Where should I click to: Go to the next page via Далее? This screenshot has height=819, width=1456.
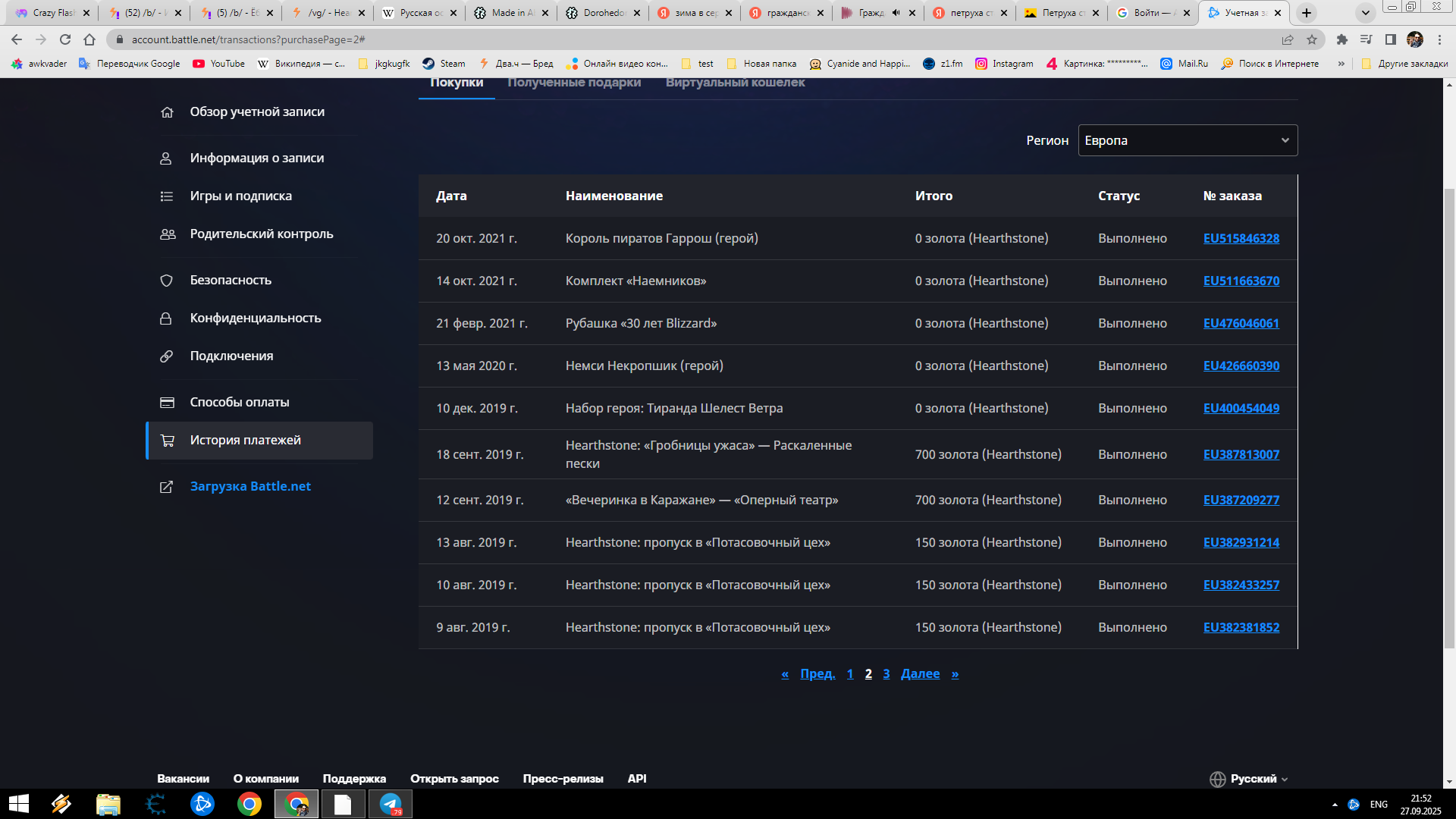tap(920, 673)
